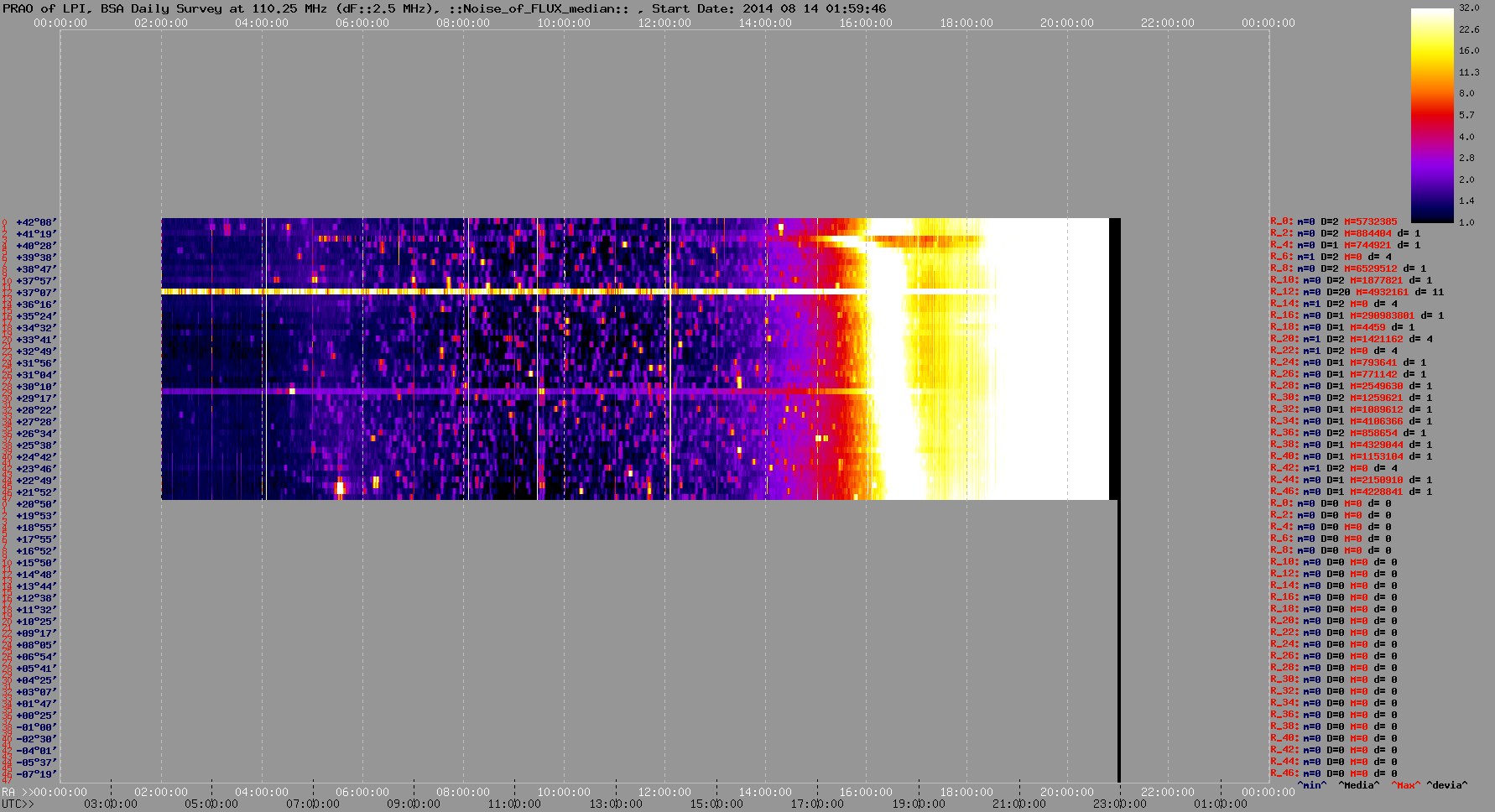Click the color scale gradient bar
The height and width of the screenshot is (812, 1495).
coord(1432,115)
